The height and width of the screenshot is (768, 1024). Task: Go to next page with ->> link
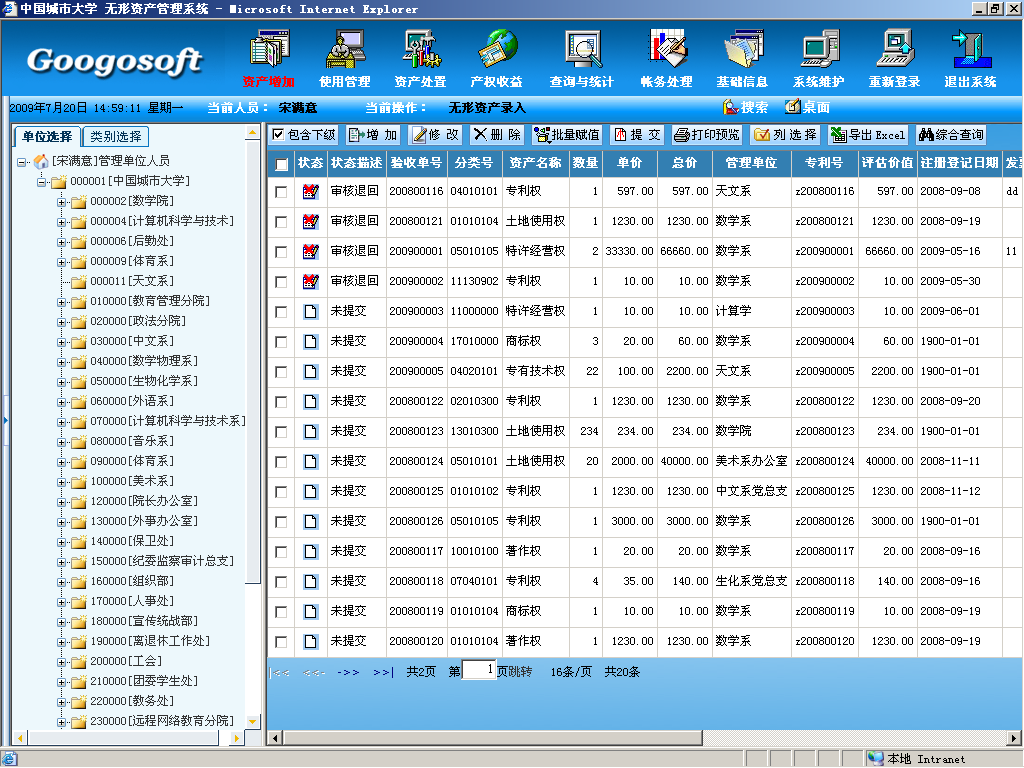click(x=348, y=672)
